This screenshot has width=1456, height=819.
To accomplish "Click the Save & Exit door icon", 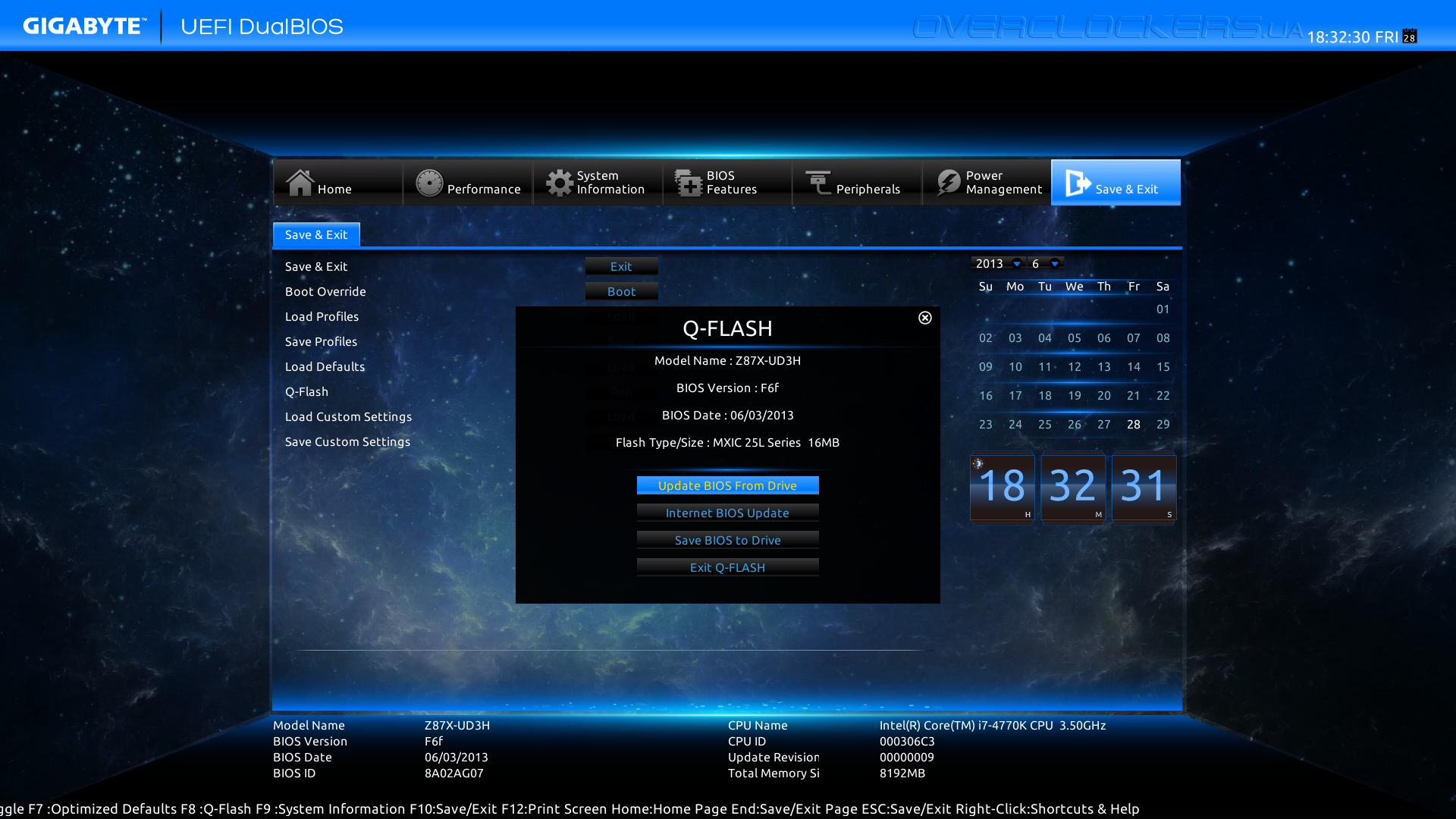I will [x=1078, y=183].
